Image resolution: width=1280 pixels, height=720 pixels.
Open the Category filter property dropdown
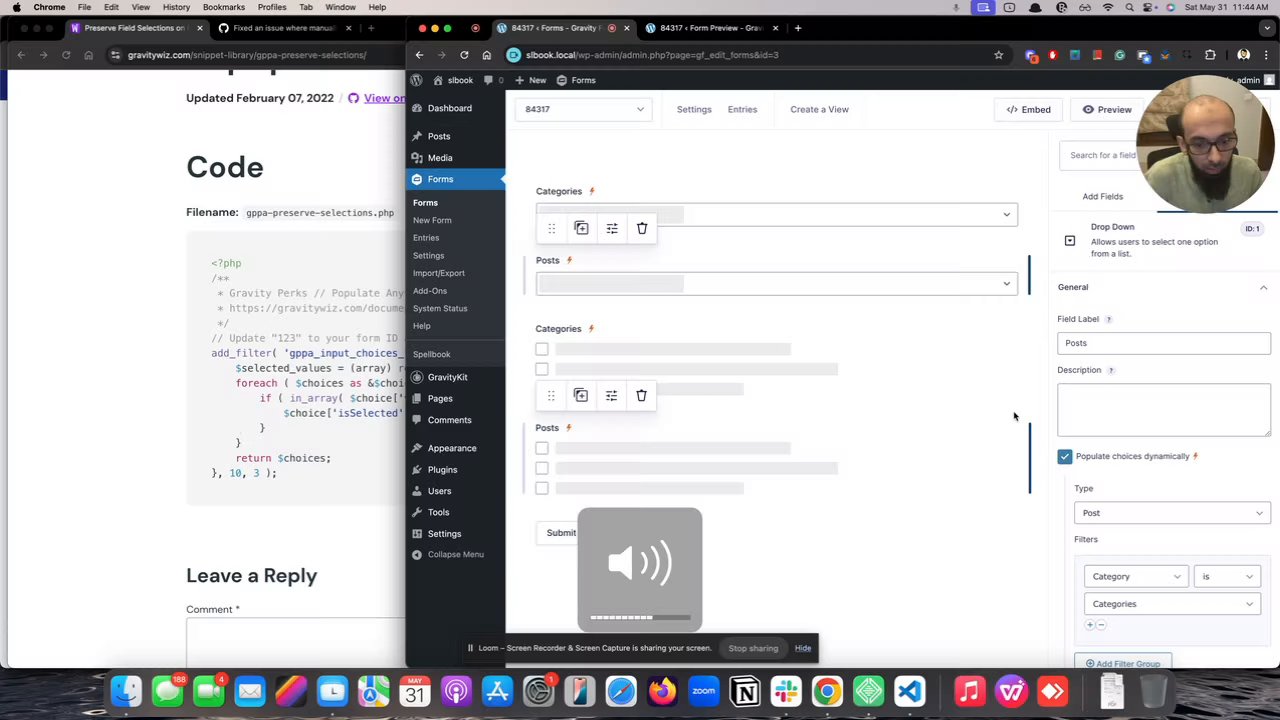[1135, 576]
